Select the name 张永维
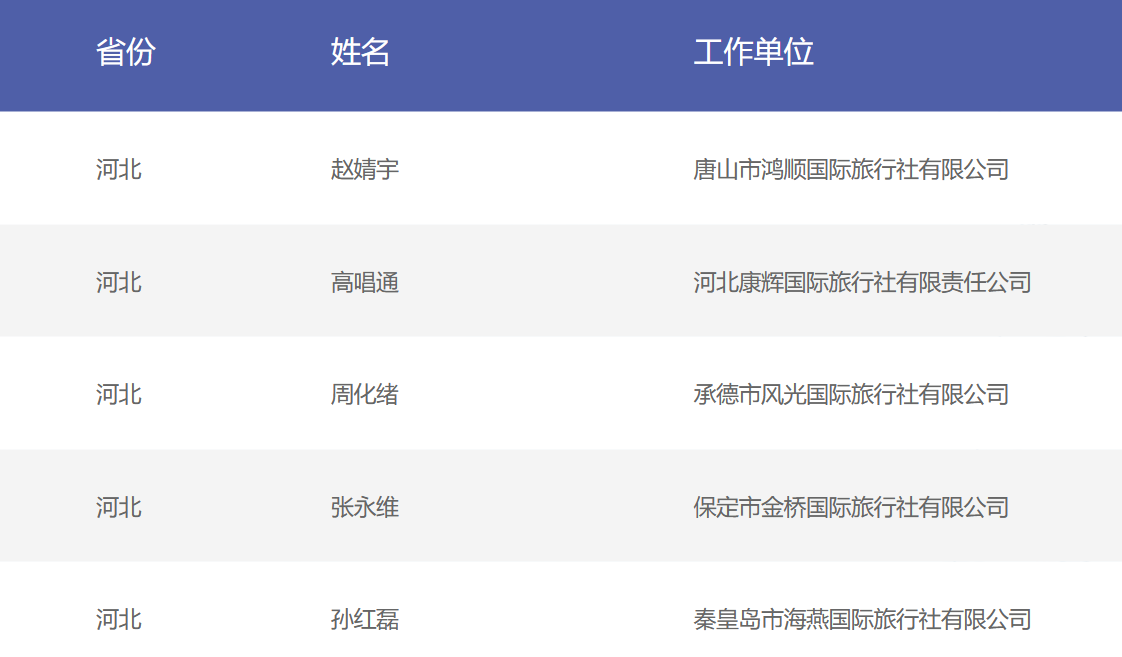 pos(364,507)
